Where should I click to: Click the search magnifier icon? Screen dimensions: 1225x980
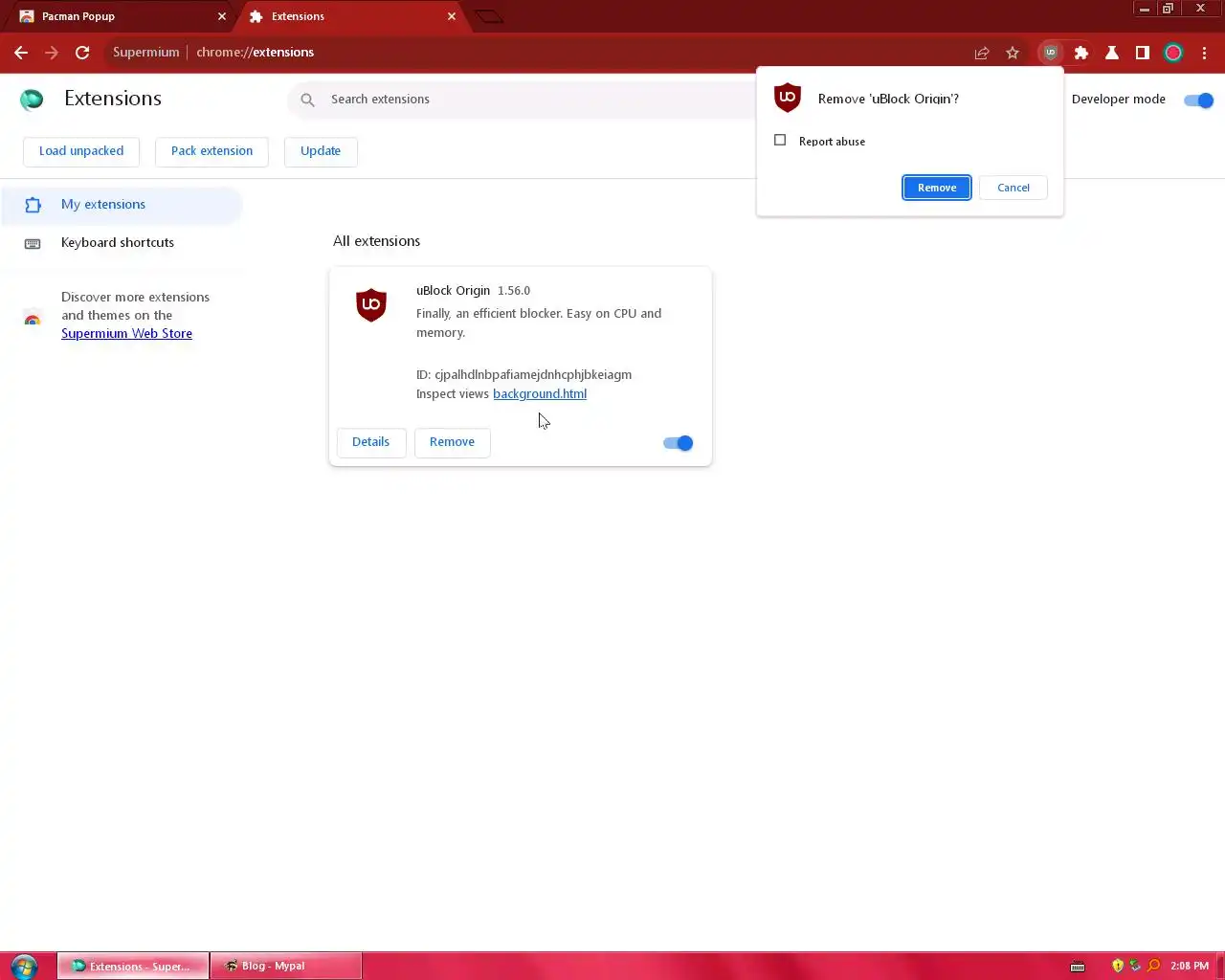307,100
